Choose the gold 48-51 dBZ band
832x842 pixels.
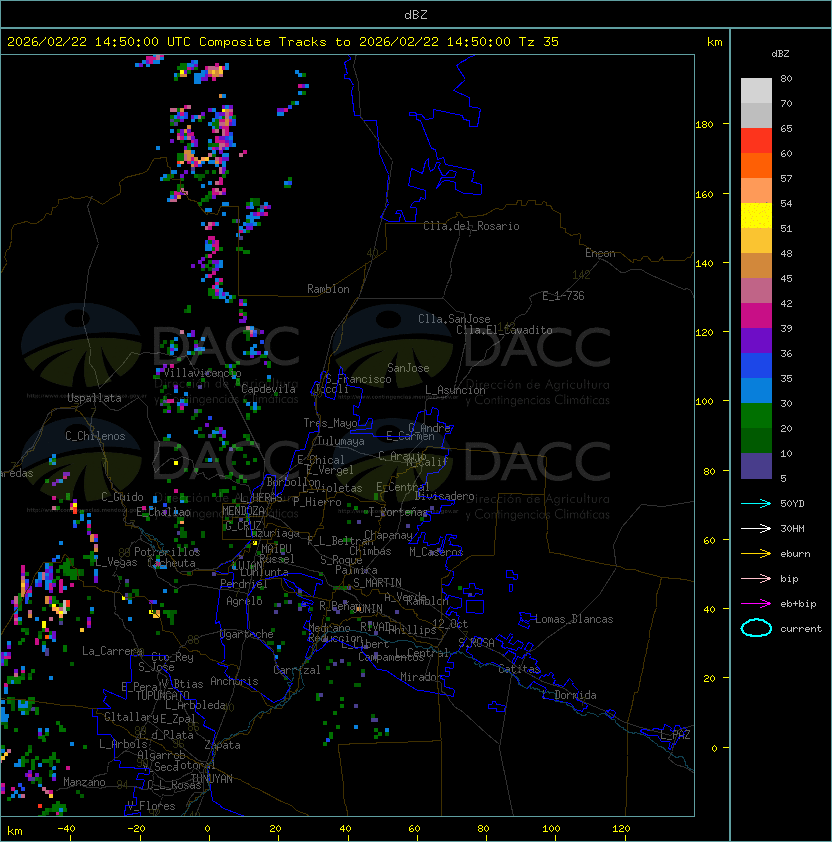click(x=756, y=241)
